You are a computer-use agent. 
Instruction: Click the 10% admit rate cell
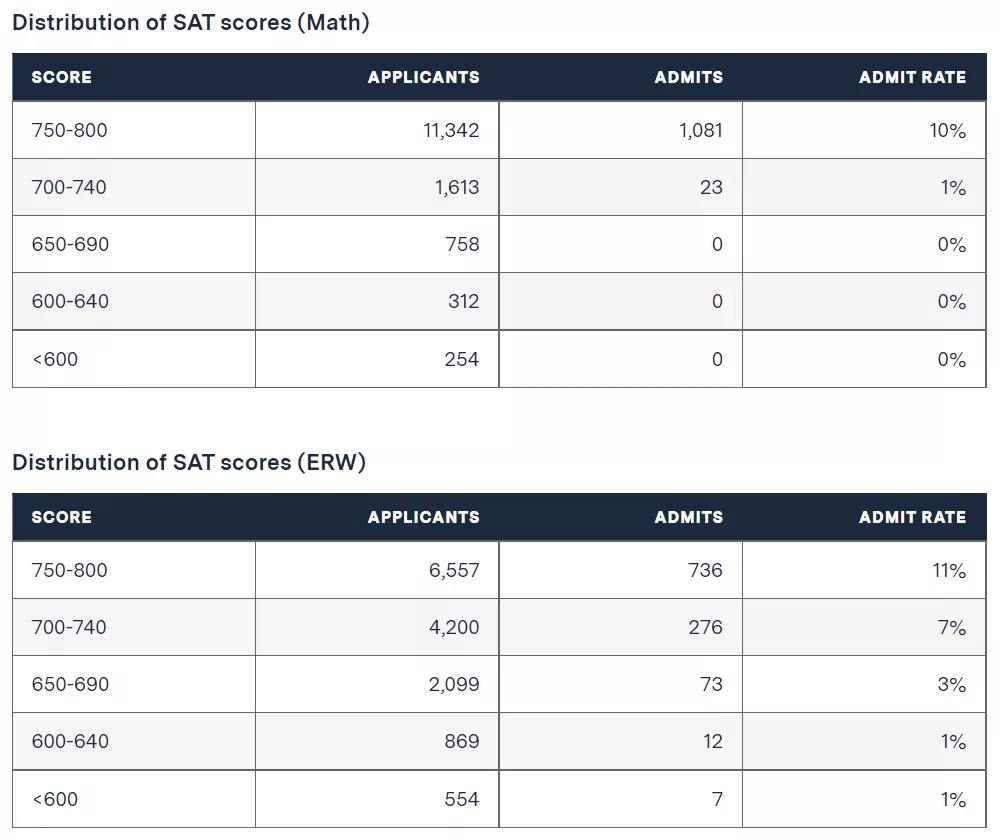pos(947,130)
